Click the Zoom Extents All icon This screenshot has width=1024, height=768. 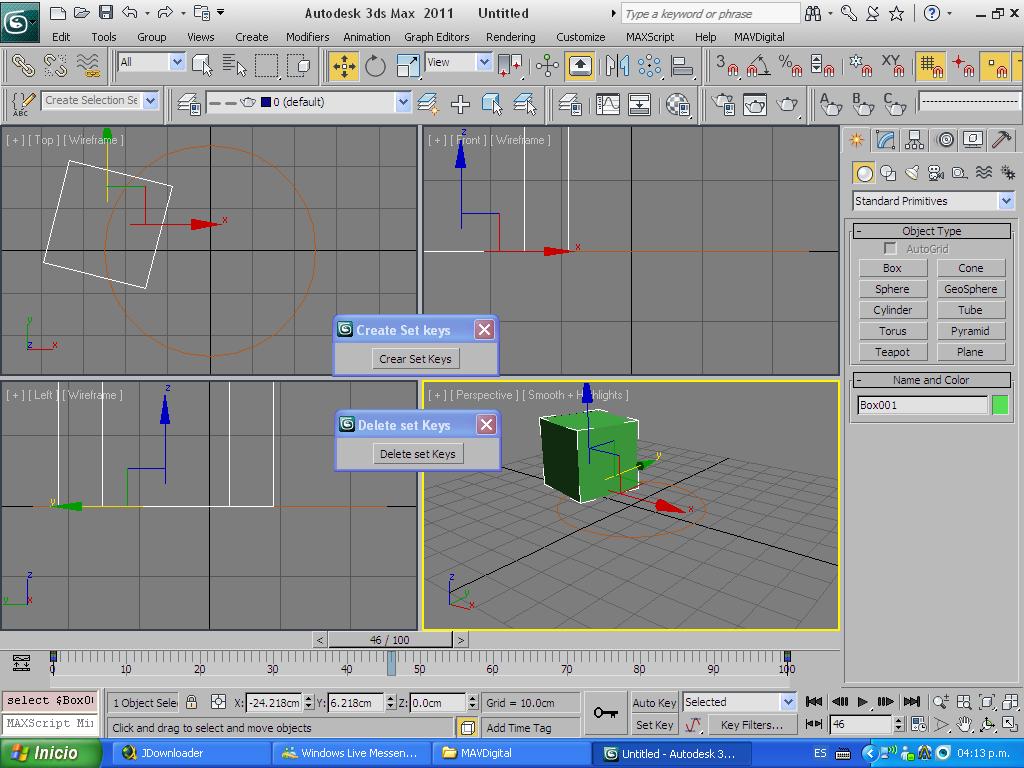point(1010,702)
